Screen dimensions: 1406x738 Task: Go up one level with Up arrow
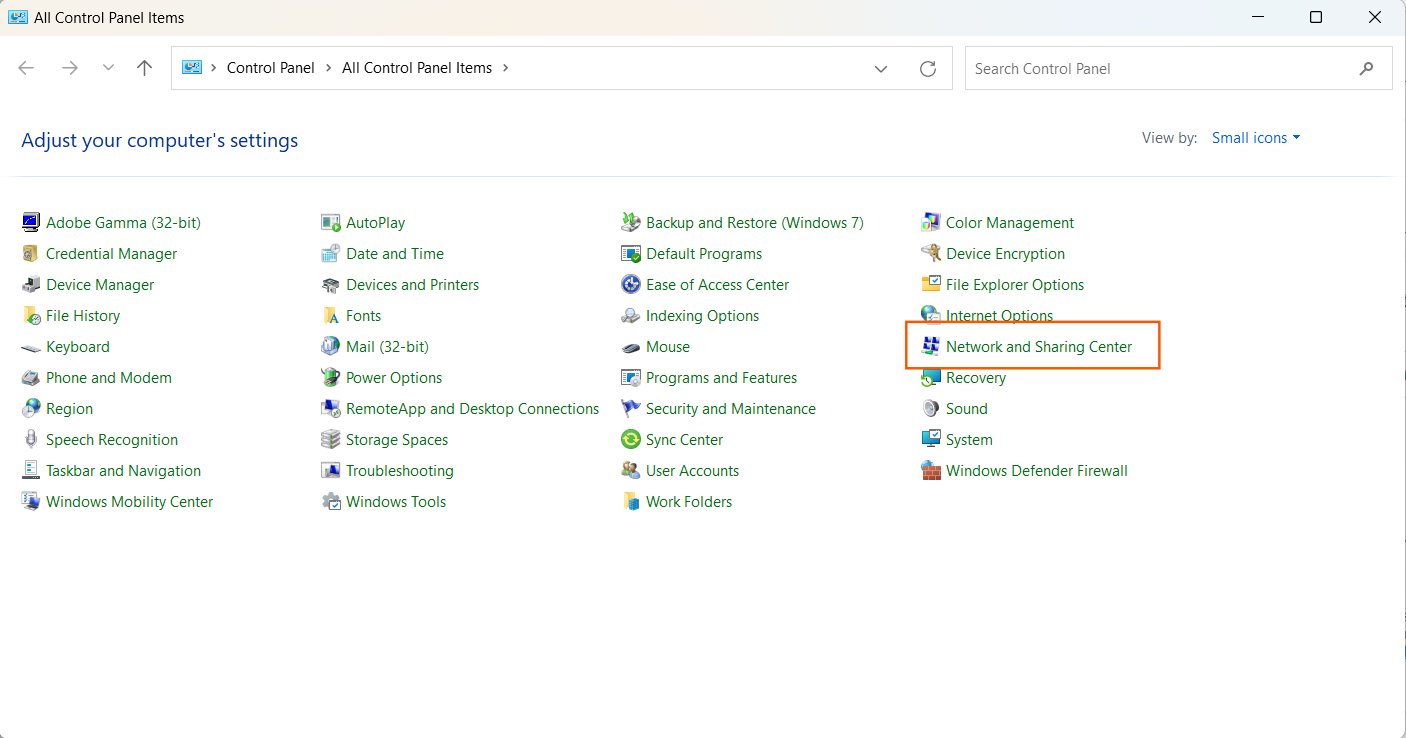pos(145,68)
